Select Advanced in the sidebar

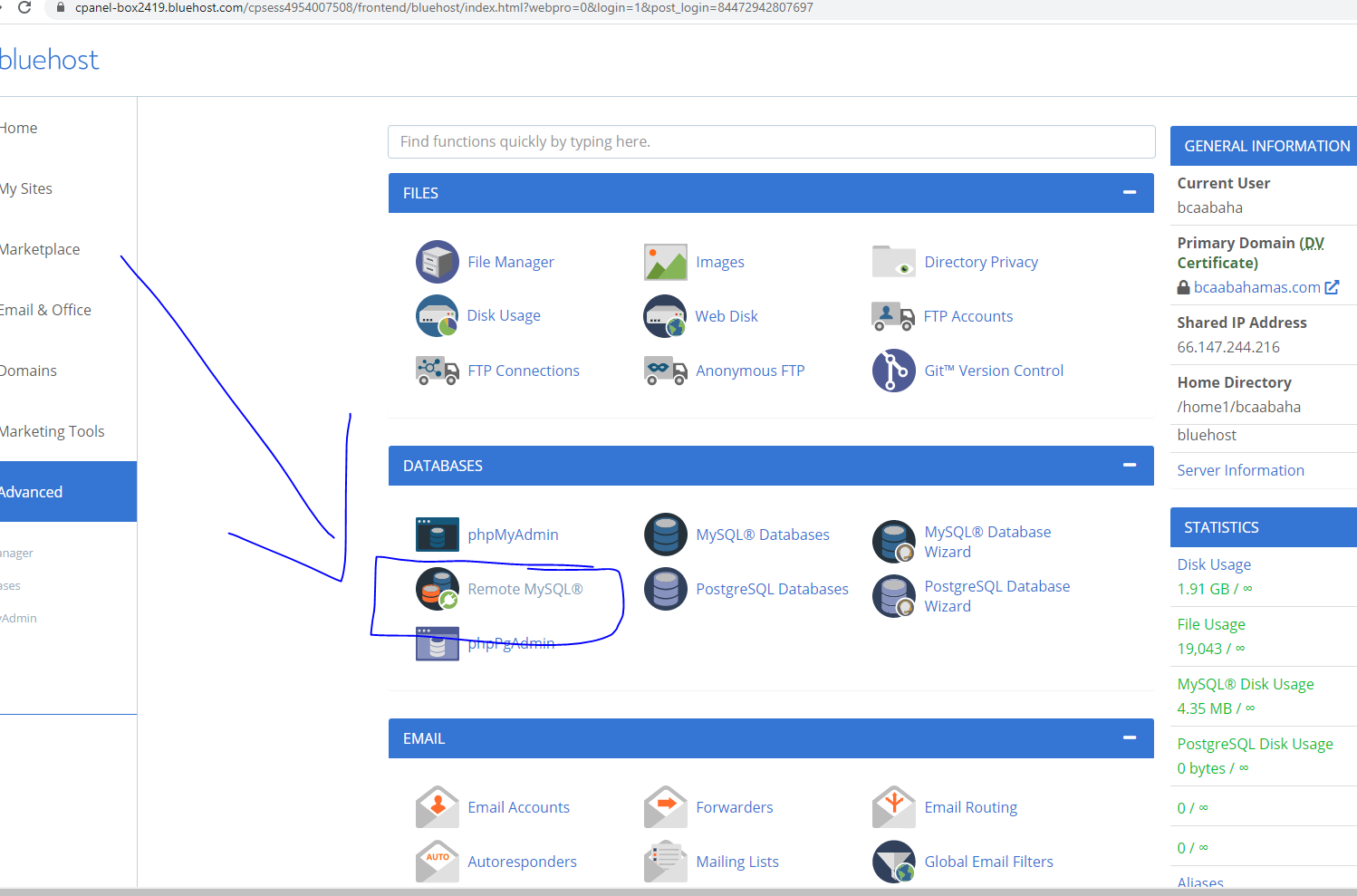[x=33, y=492]
